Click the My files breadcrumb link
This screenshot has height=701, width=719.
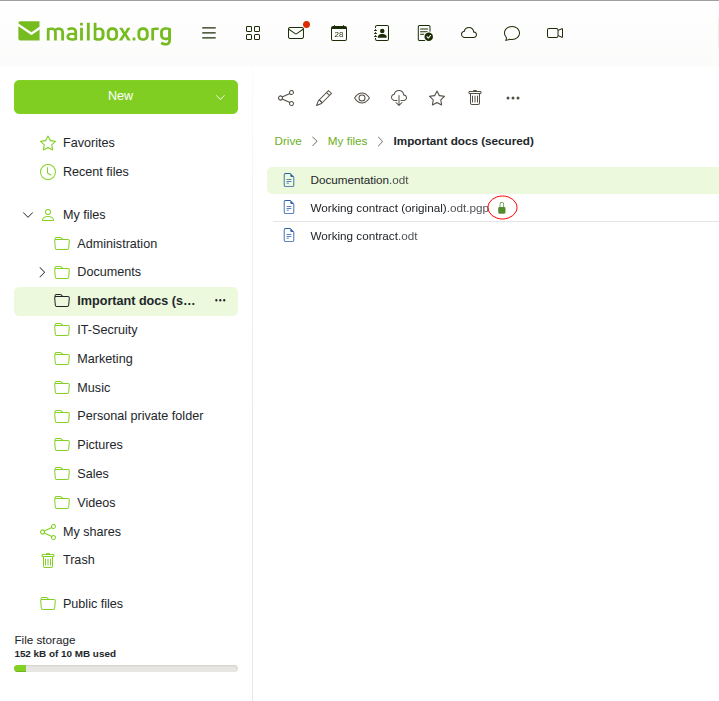click(x=347, y=141)
